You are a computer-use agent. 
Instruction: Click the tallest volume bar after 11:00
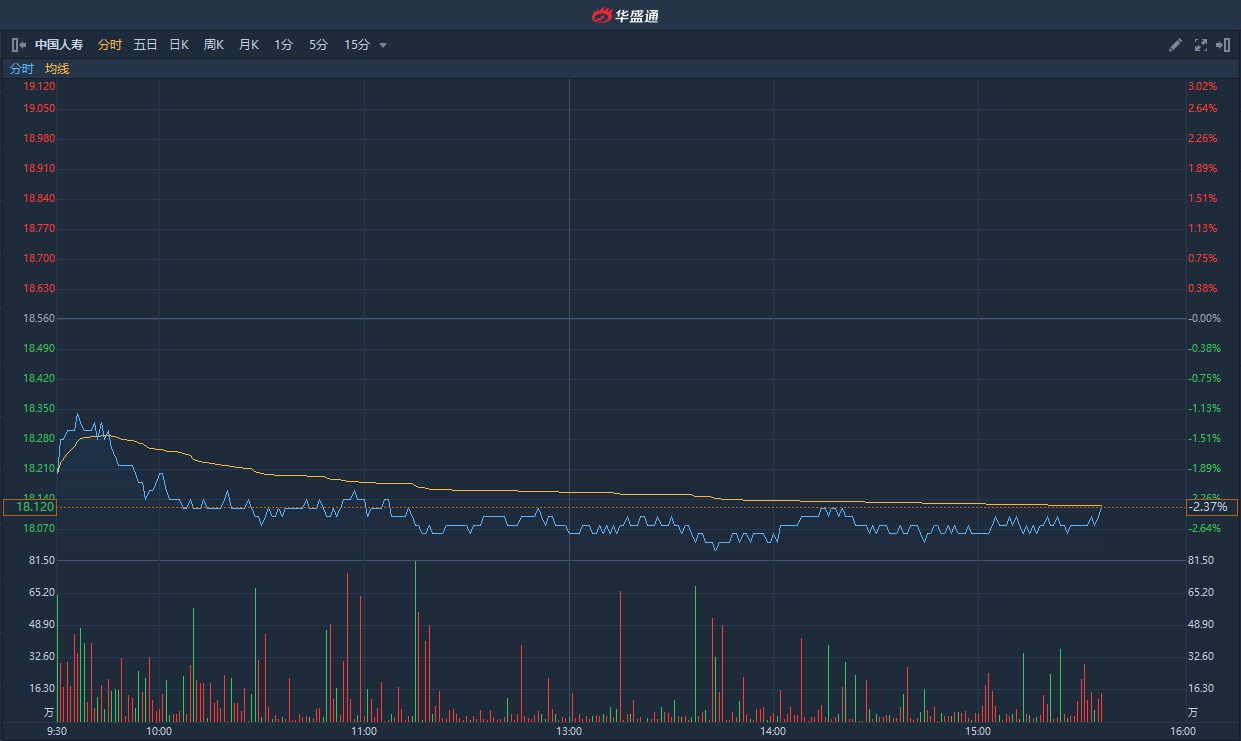click(x=415, y=640)
